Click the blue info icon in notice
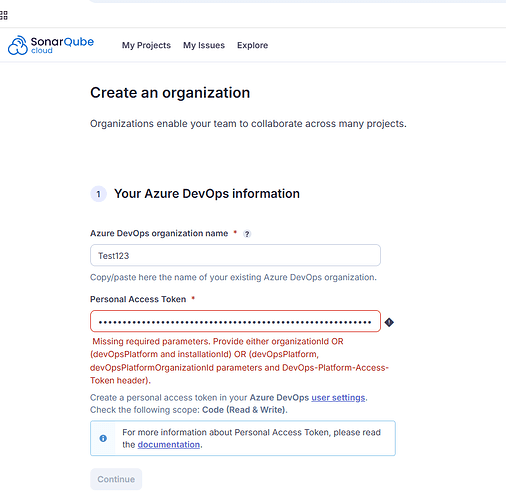 [103, 438]
